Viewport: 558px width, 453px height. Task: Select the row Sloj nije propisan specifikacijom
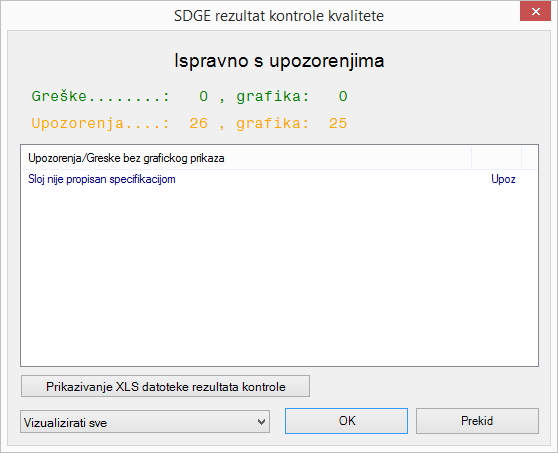(279, 179)
